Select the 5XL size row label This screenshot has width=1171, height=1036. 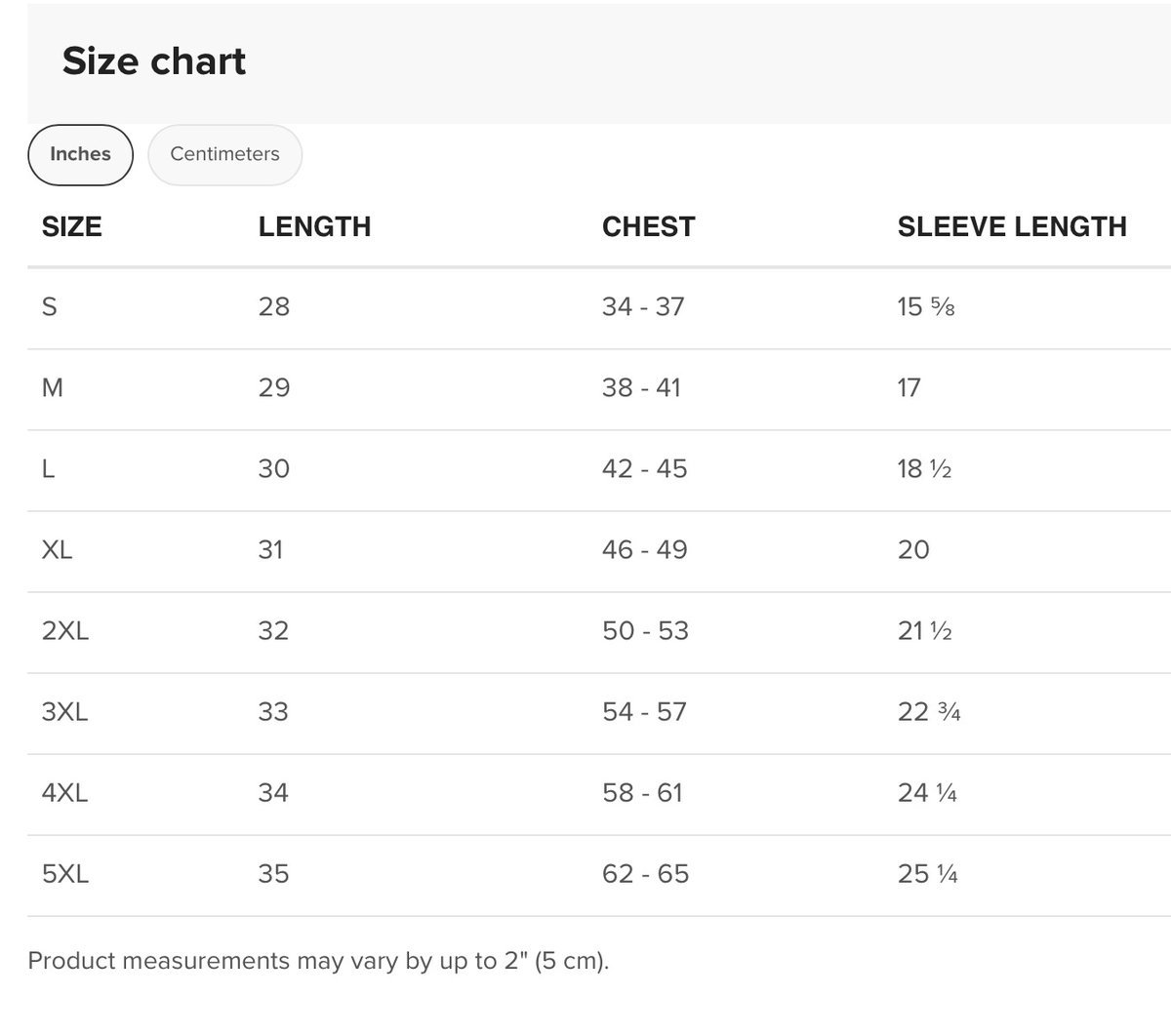point(64,873)
